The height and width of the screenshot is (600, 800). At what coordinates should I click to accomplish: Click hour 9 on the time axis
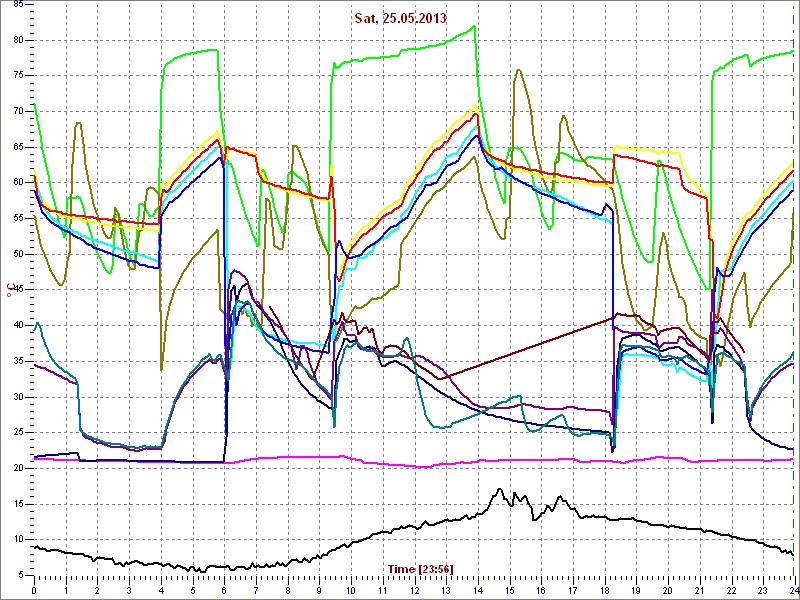(x=319, y=590)
